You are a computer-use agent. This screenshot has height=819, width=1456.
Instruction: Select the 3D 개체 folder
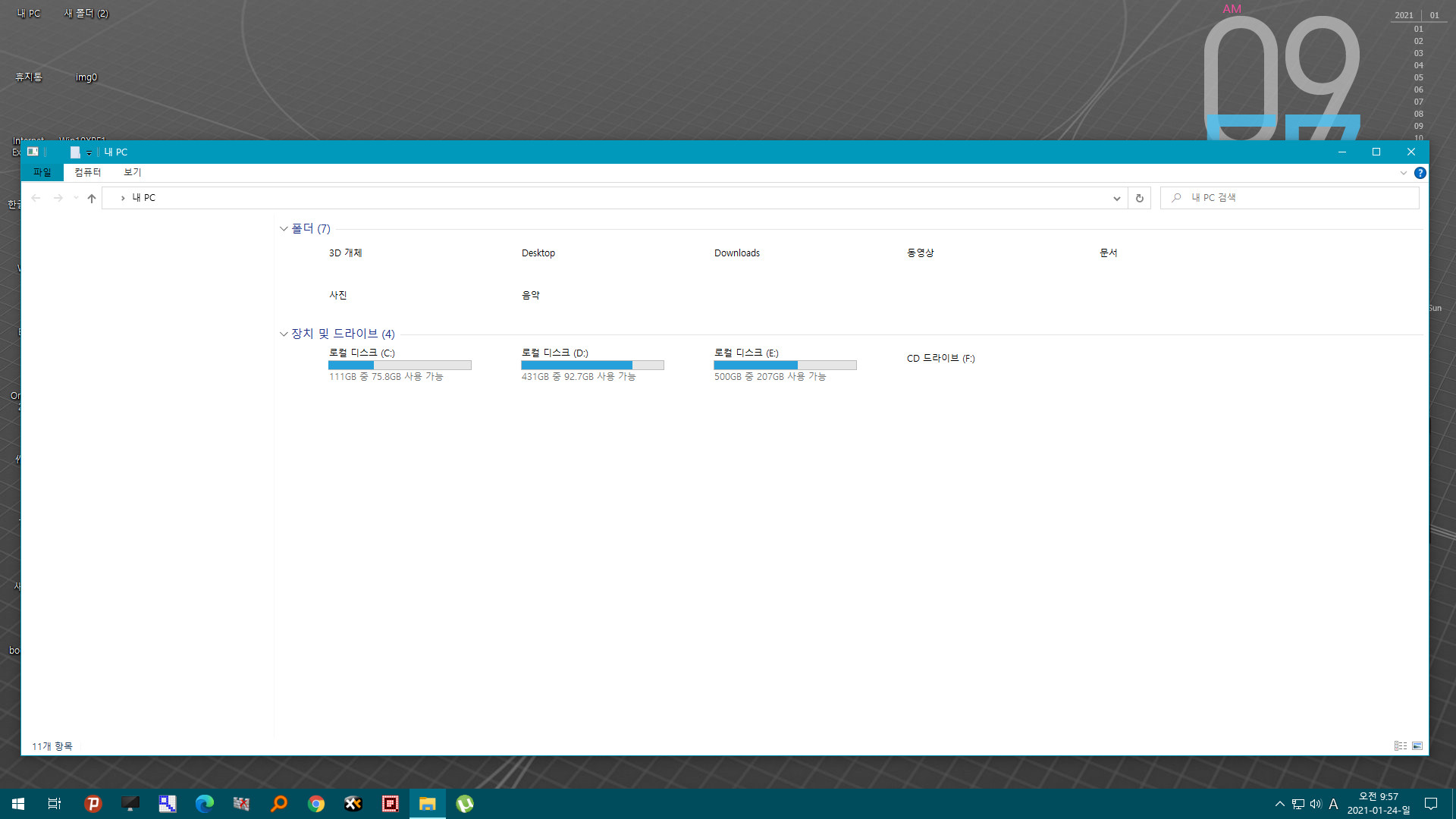tap(346, 253)
